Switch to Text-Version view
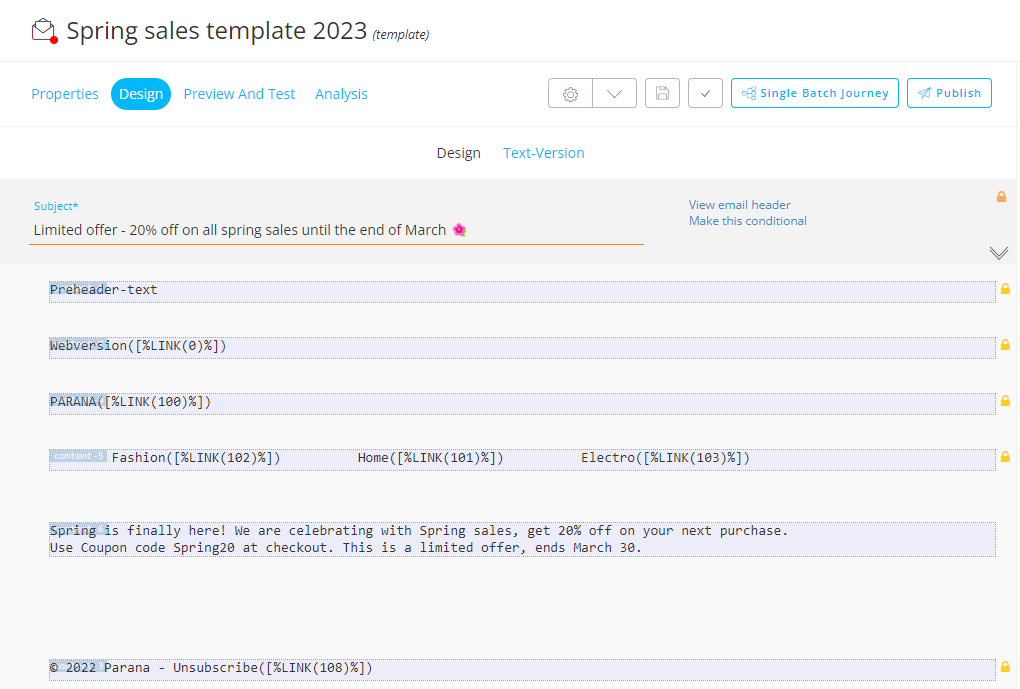This screenshot has width=1020, height=689. 543,153
